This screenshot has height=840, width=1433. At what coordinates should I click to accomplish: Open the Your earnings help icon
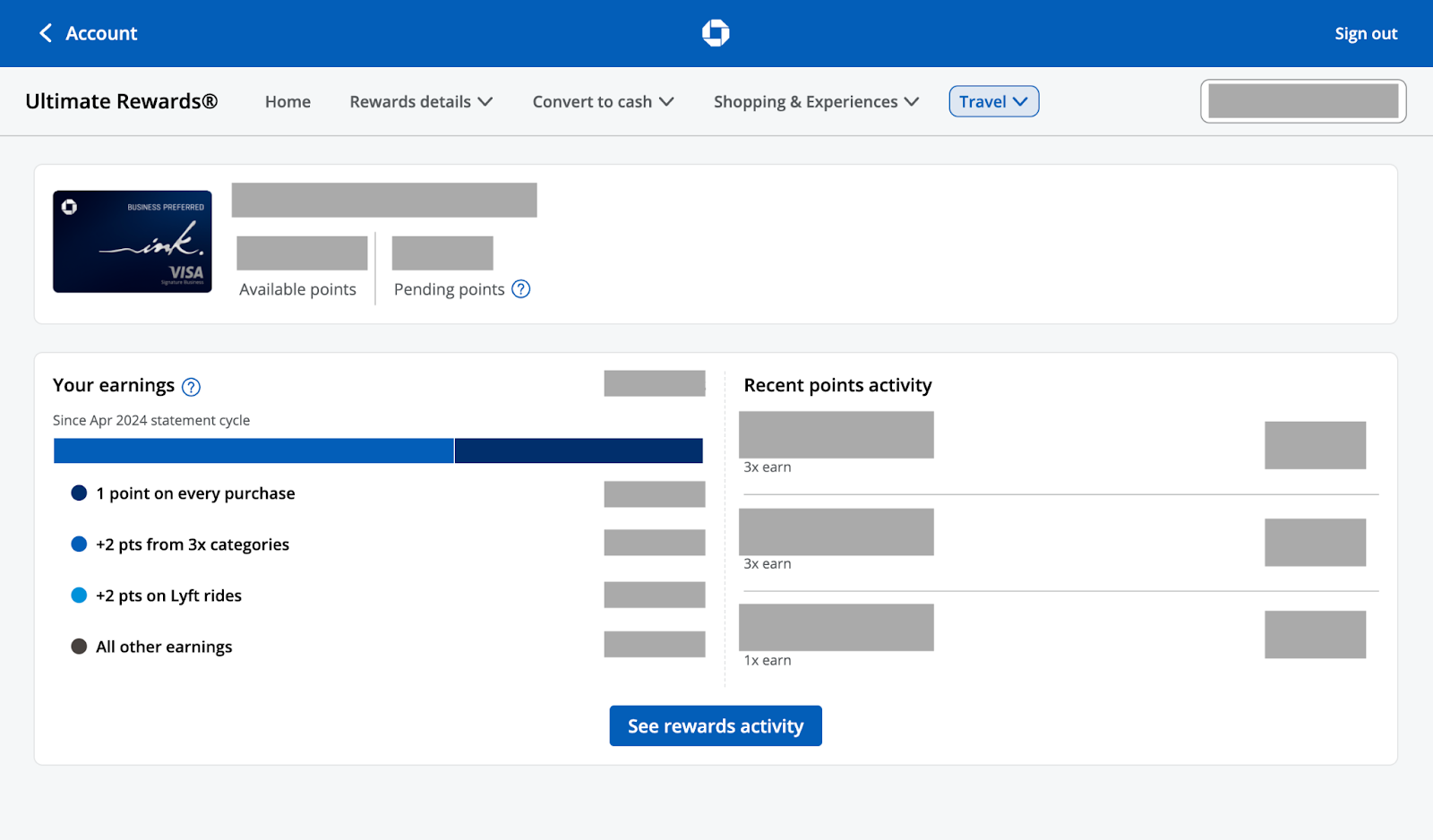pos(191,387)
